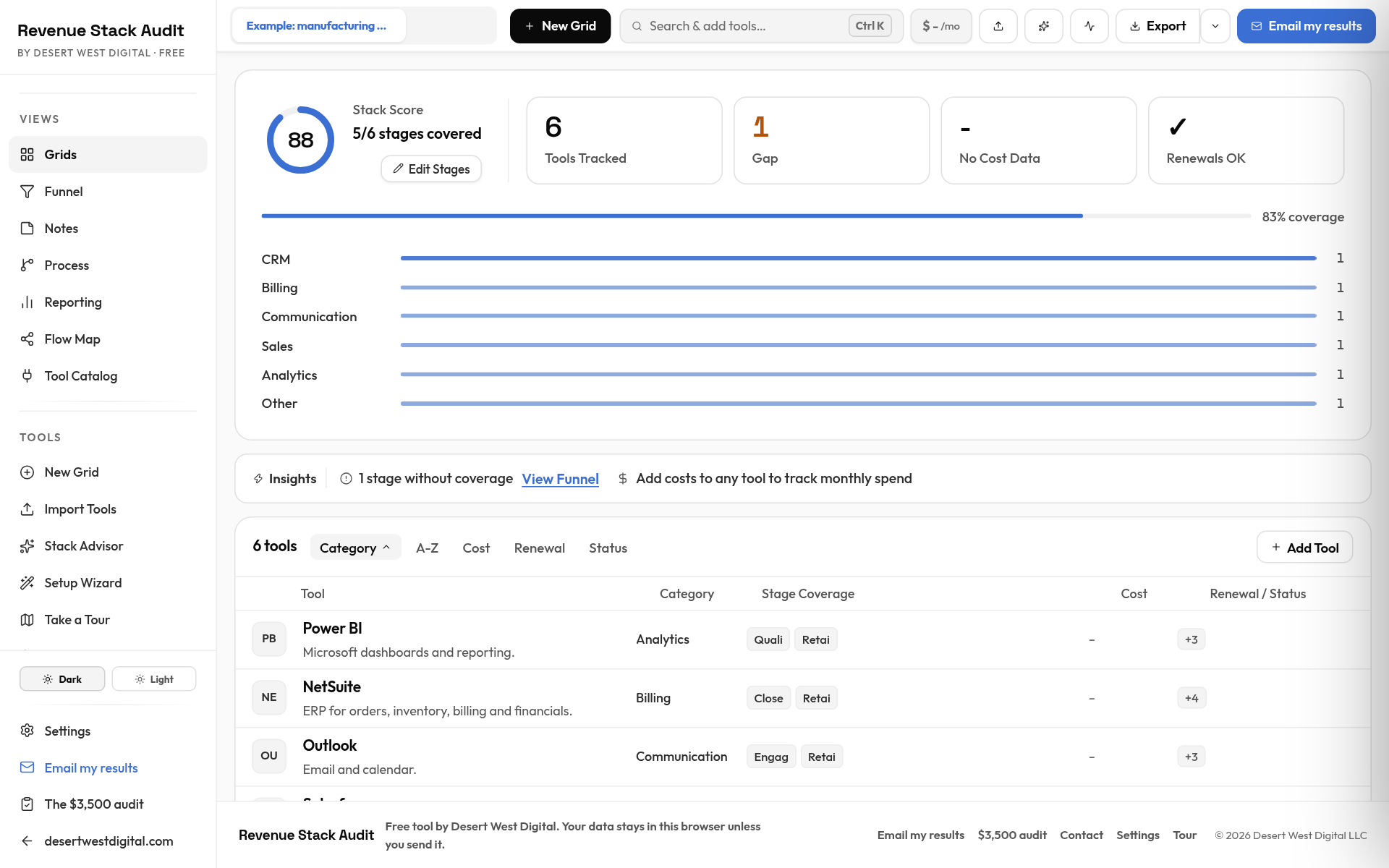The width and height of the screenshot is (1389, 868).
Task: Open the Reporting view
Action: click(108, 302)
